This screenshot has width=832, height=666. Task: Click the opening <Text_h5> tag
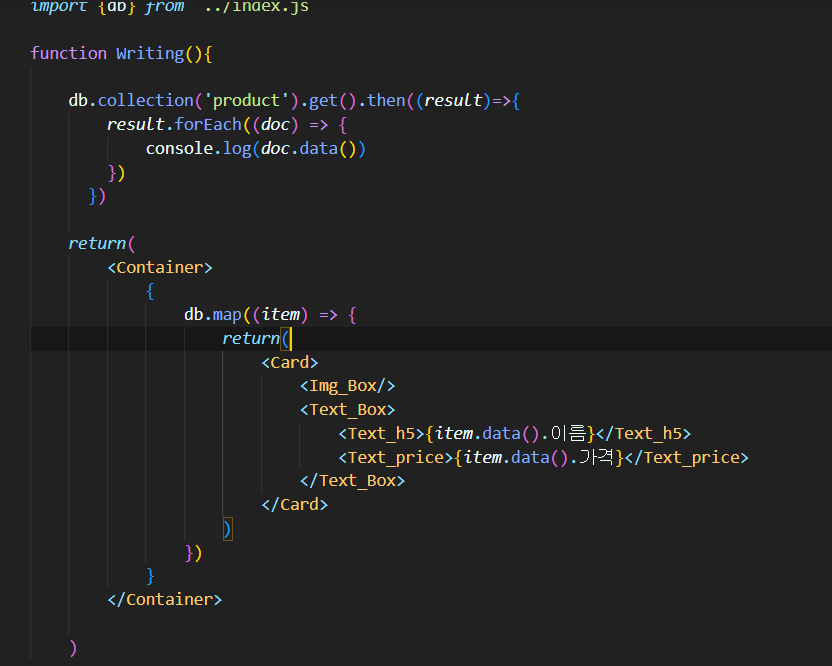click(x=382, y=434)
